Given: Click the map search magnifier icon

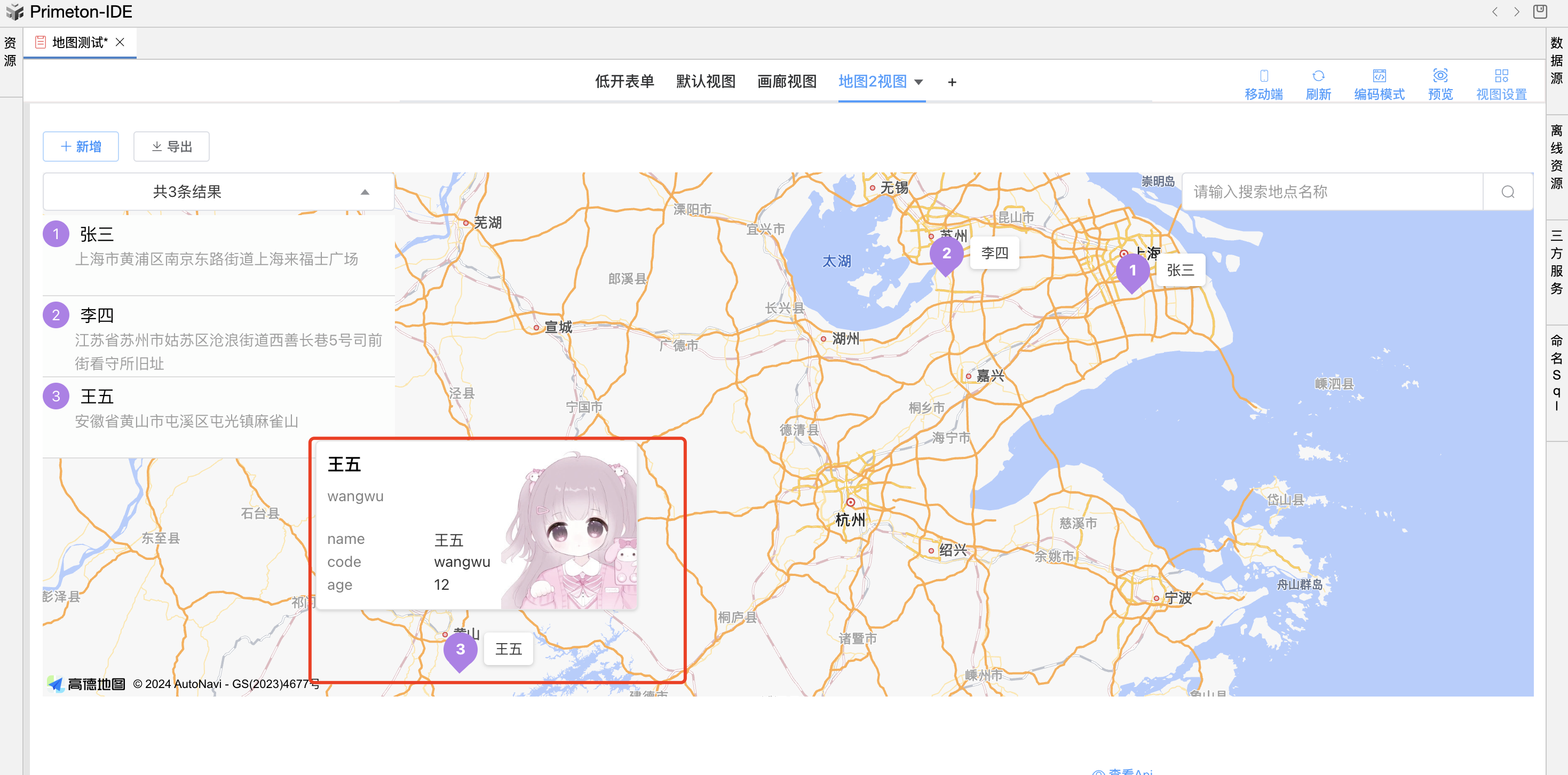Looking at the screenshot, I should [x=1507, y=192].
